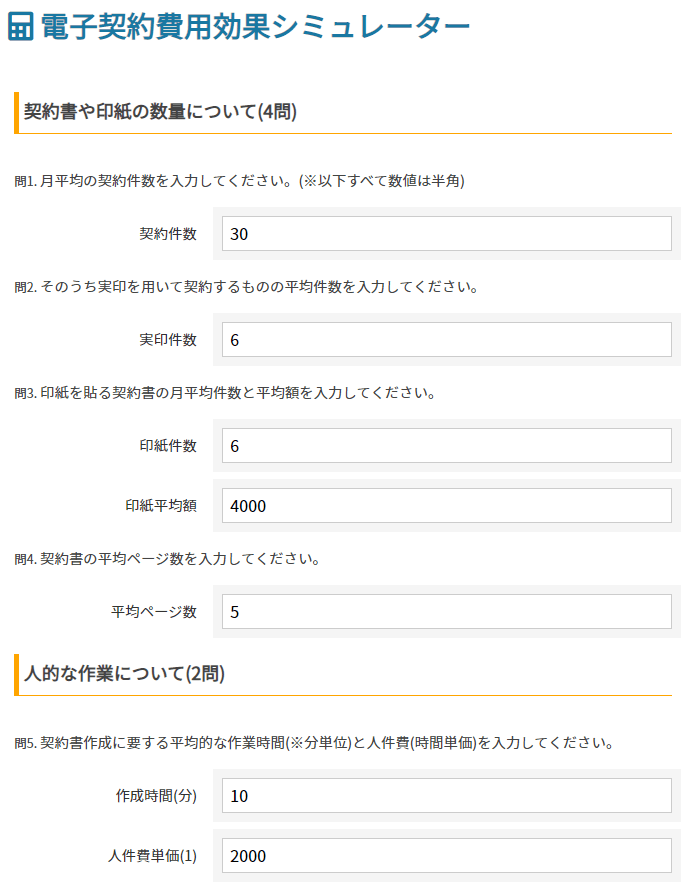This screenshot has height=891, width=690.
Task: Select the 印紙件数 input field
Action: coord(446,446)
